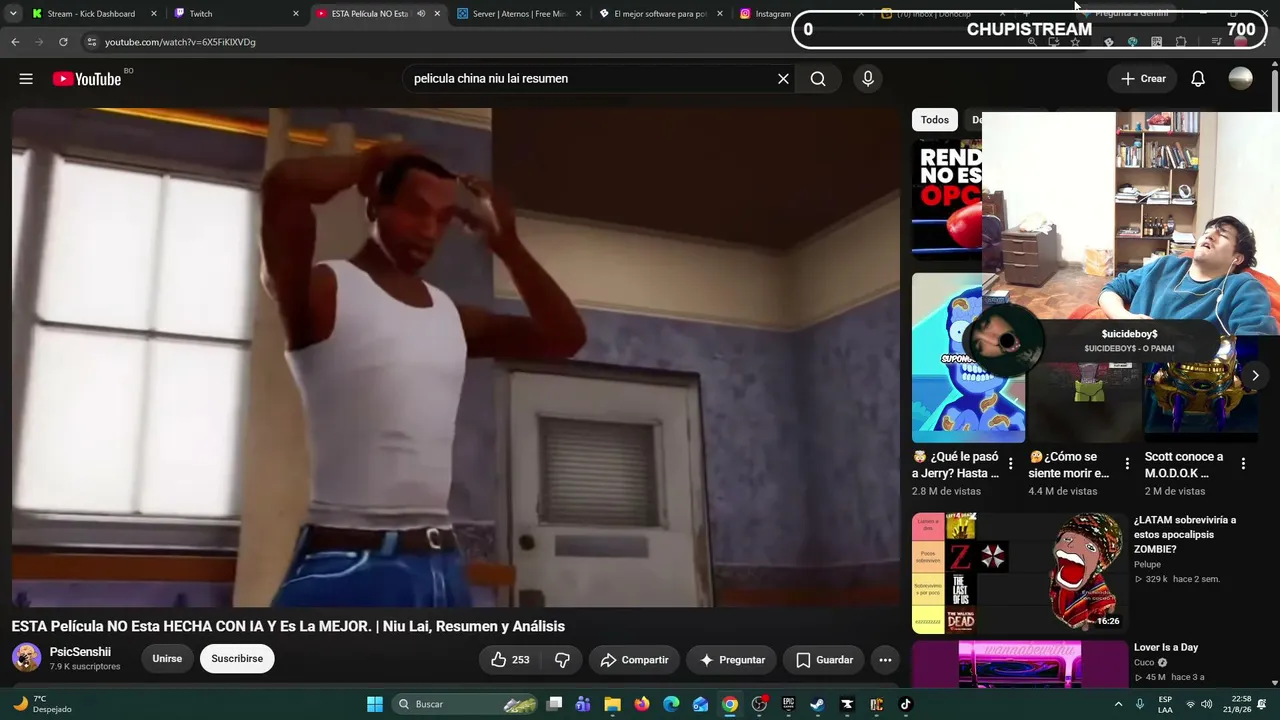Show hidden system tray icons
The image size is (1280, 720).
tap(1118, 704)
